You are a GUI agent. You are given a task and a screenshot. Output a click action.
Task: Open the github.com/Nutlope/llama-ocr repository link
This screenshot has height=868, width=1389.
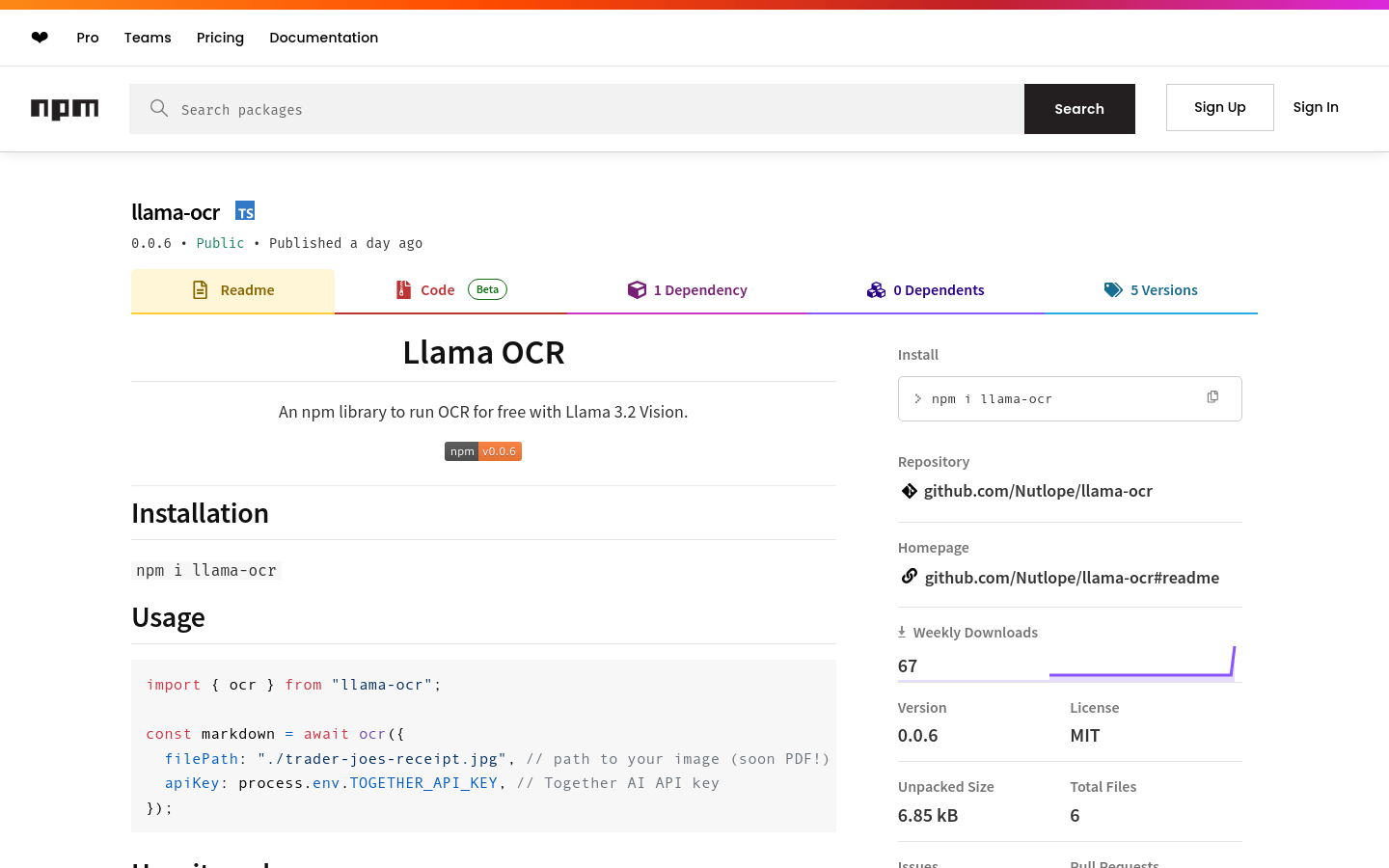1038,491
